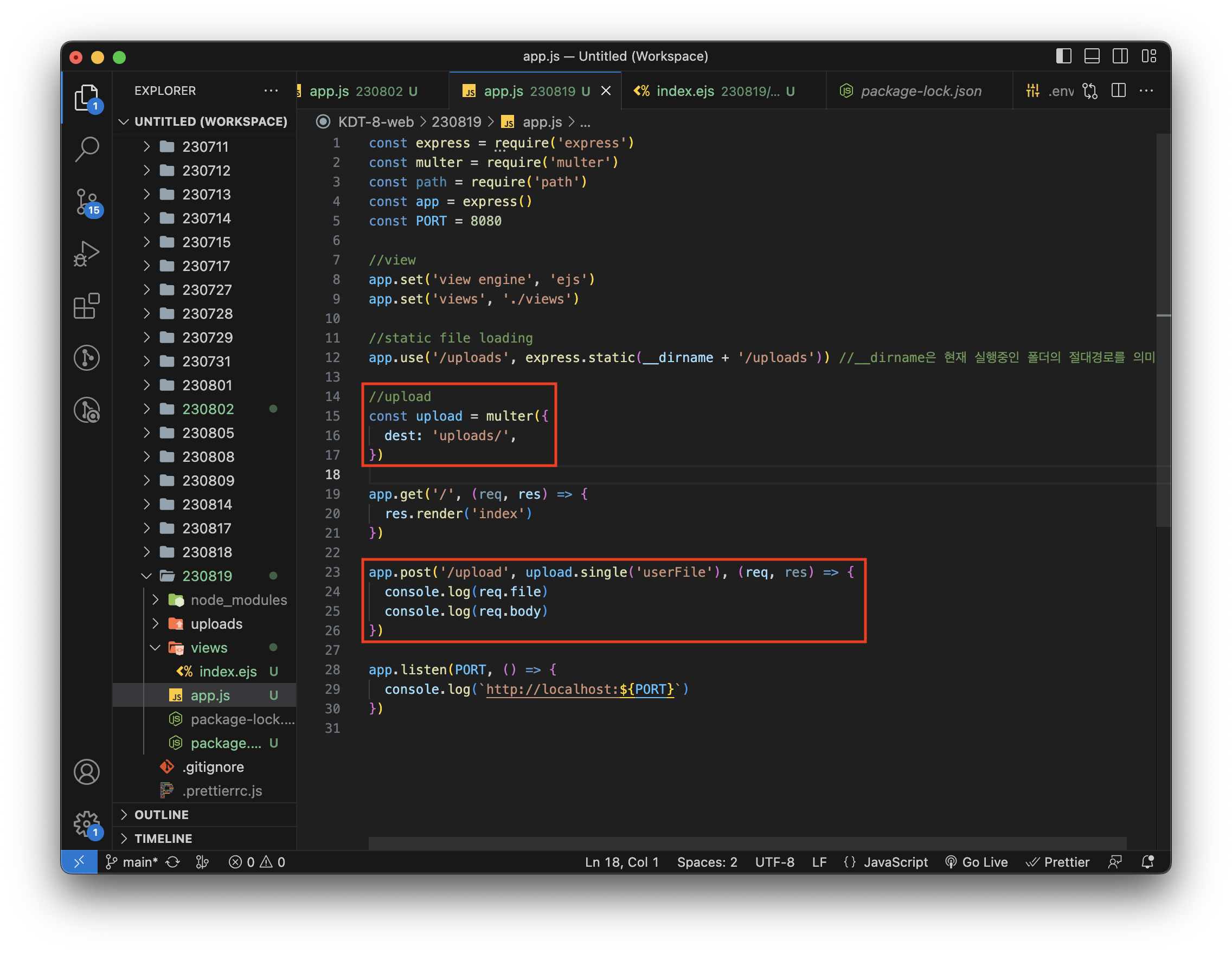Click main* branch indicator in status bar
Viewport: 1232px width, 954px height.
[x=138, y=862]
